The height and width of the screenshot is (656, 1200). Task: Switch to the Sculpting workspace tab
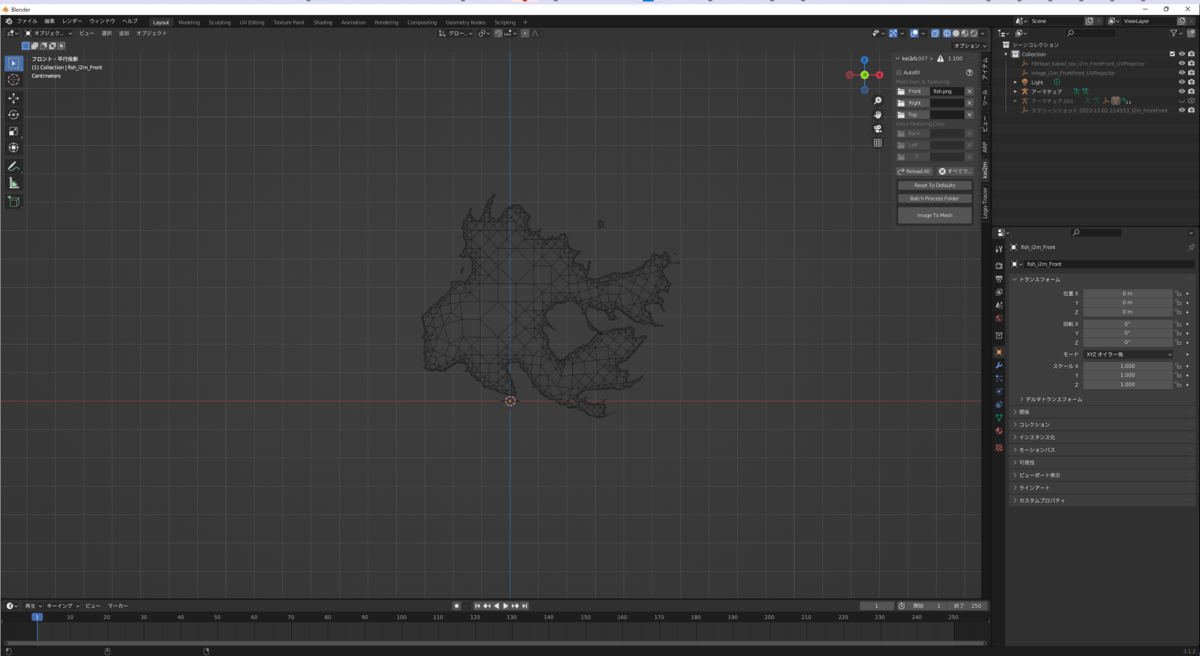pyautogui.click(x=219, y=22)
